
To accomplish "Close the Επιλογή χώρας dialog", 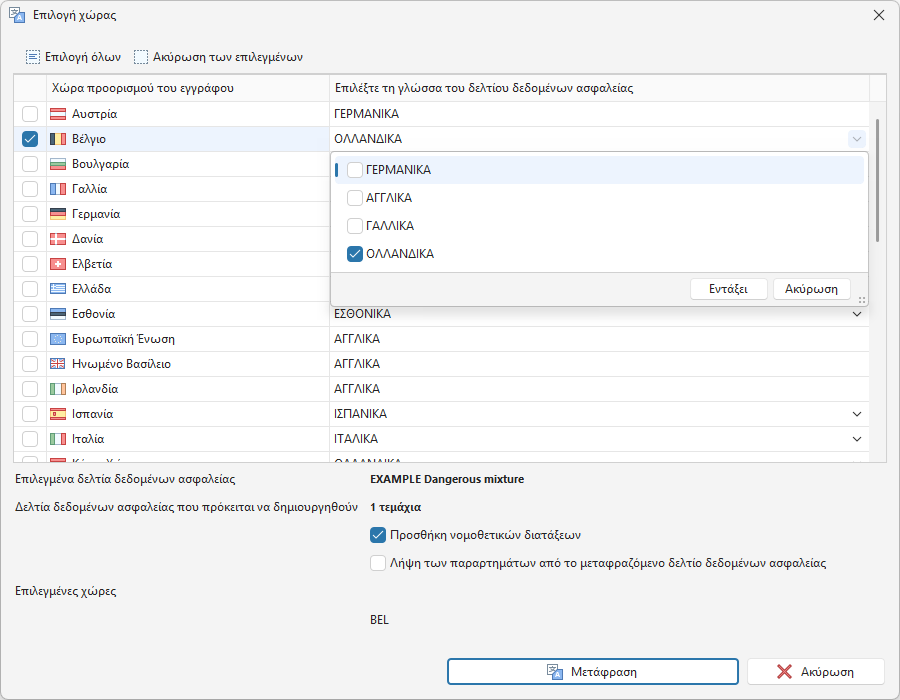I will 879,15.
